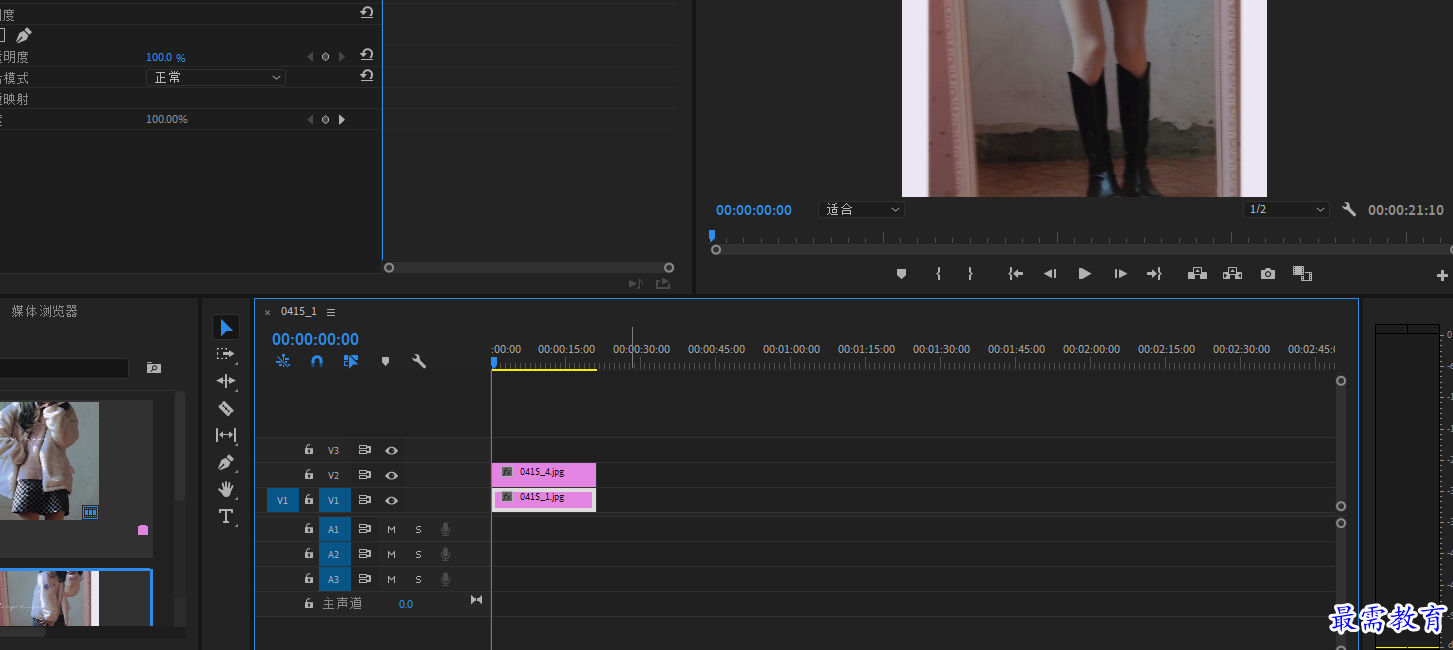The image size is (1453, 650).
Task: Add marker in program monitor
Action: [x=901, y=274]
